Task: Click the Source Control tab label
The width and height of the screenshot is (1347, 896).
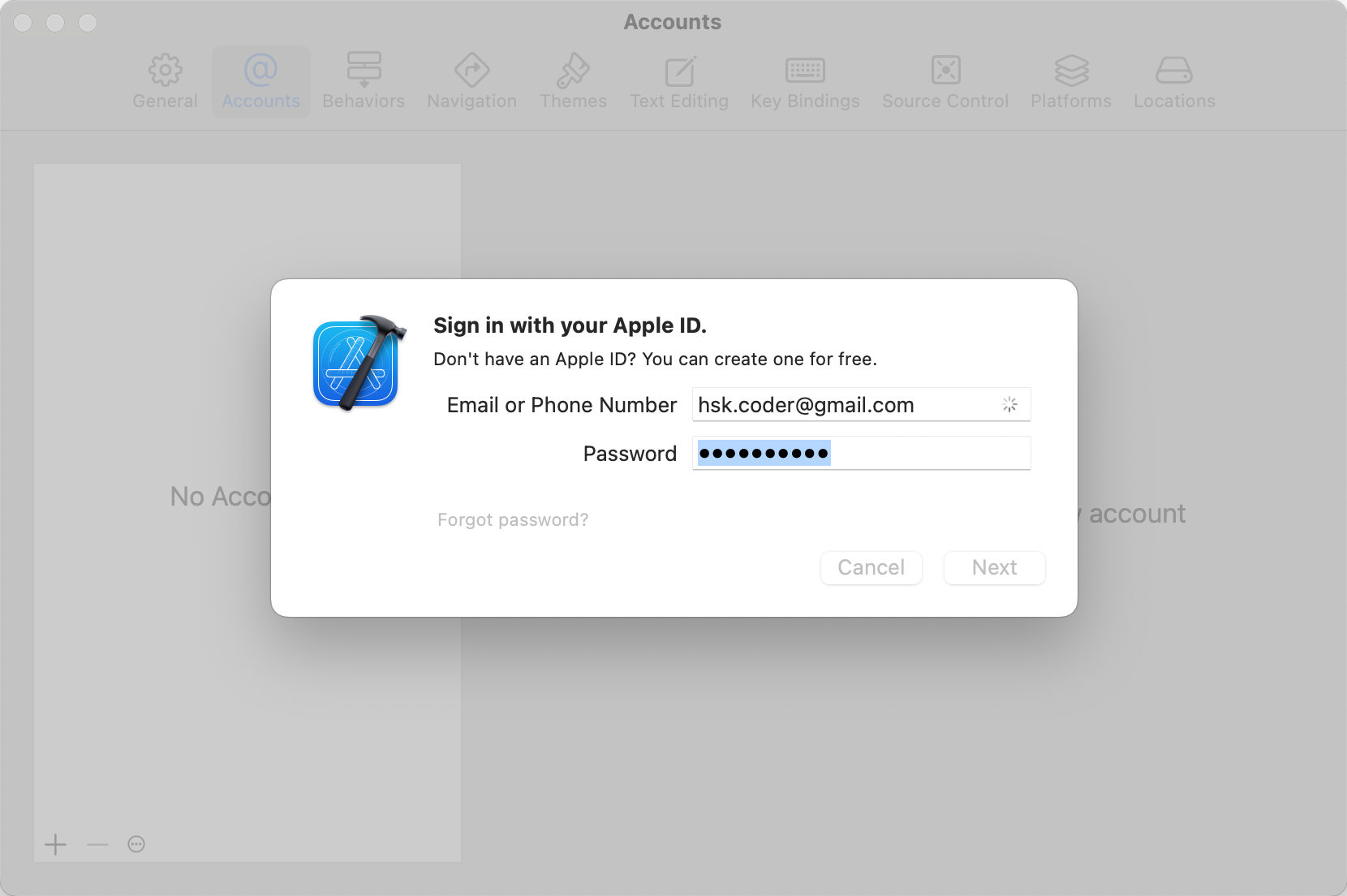Action: click(945, 101)
